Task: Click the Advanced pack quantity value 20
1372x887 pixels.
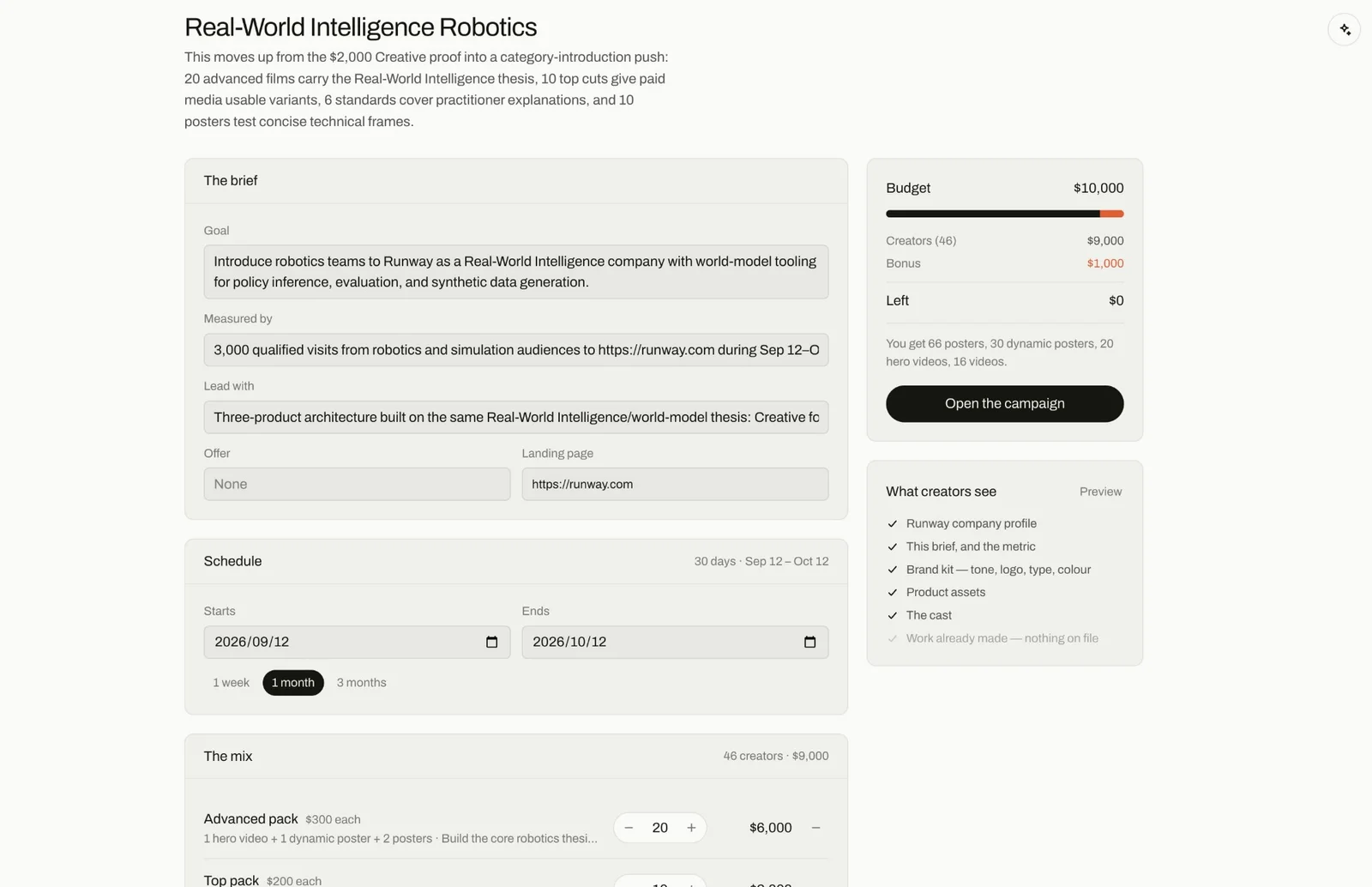Action: pyautogui.click(x=659, y=828)
